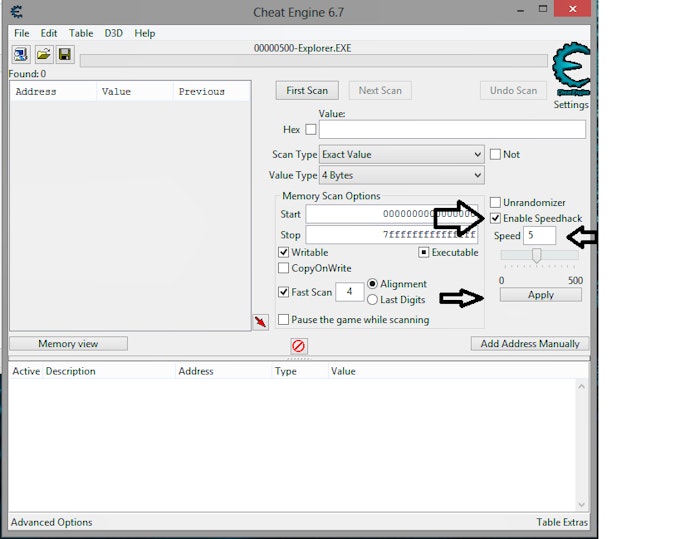Enable the CopyOnWrite checkbox

[283, 268]
